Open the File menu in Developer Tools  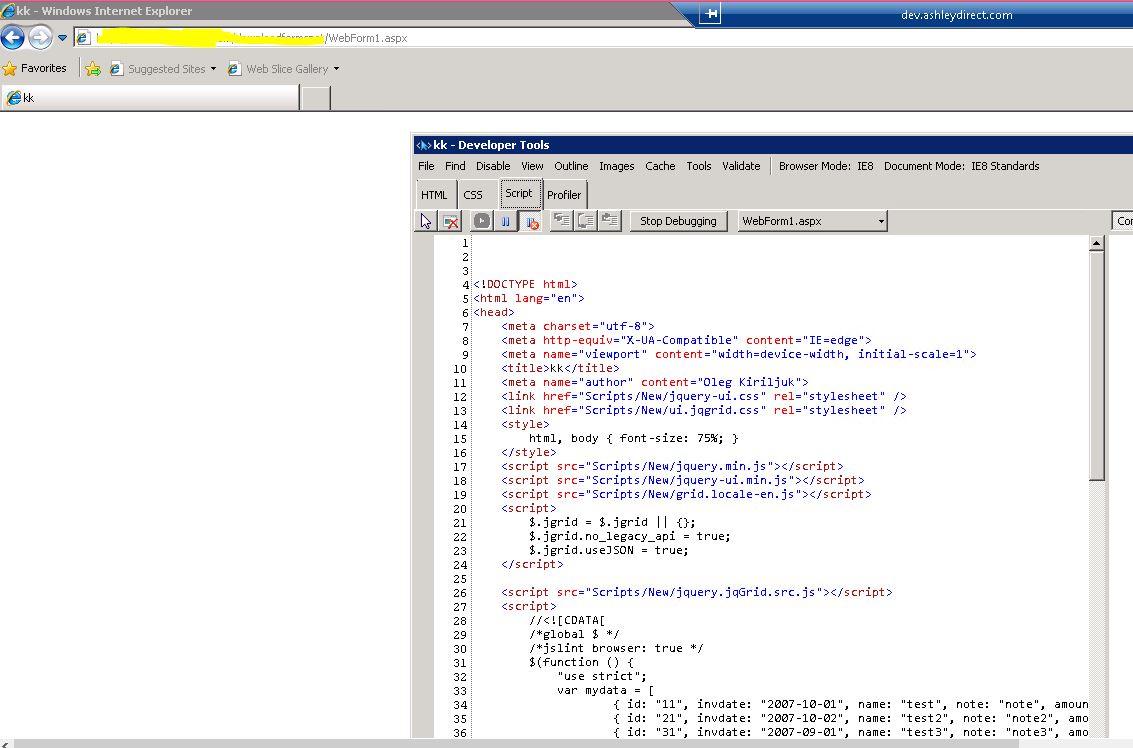click(x=426, y=166)
